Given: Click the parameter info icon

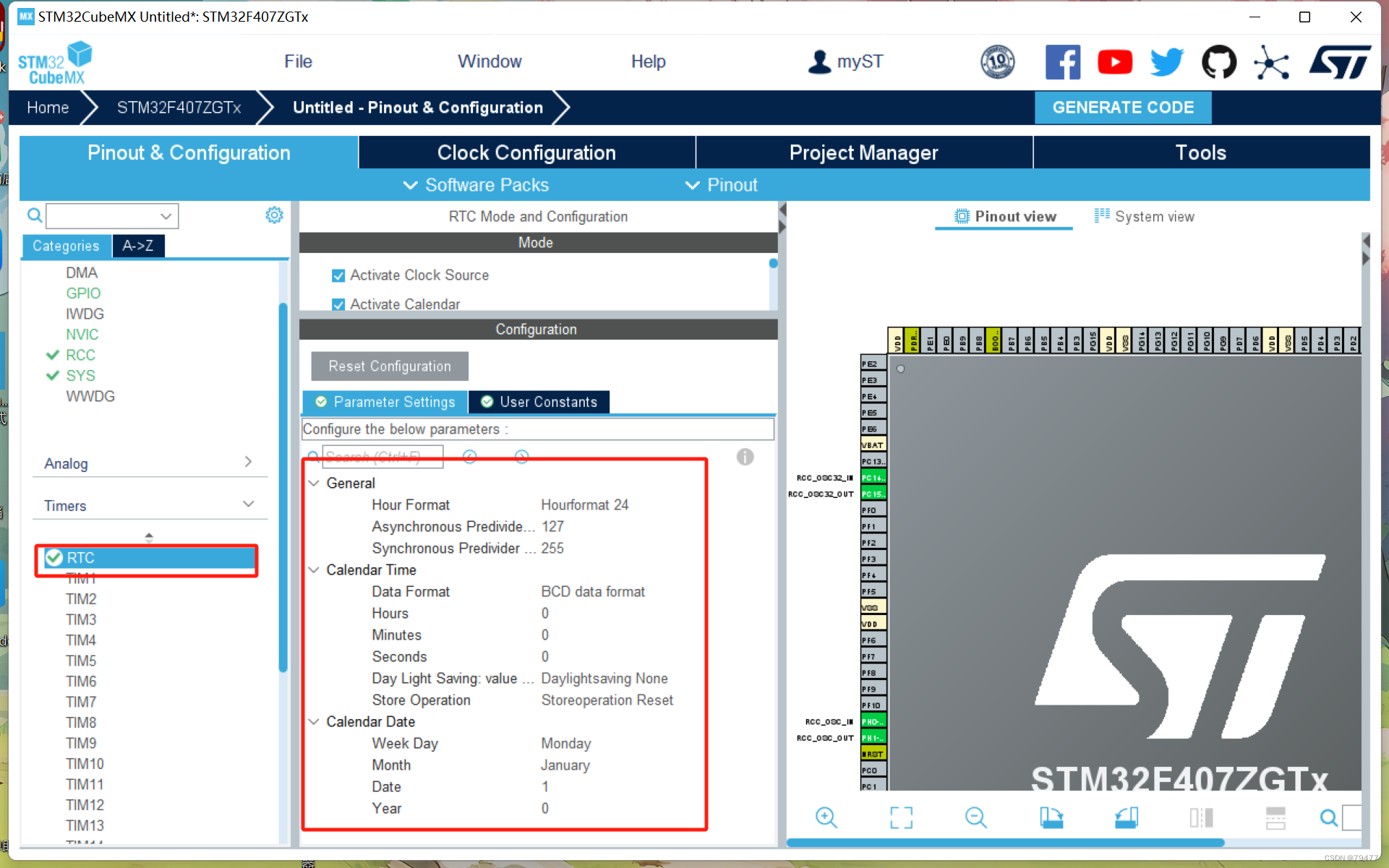Looking at the screenshot, I should pos(745,457).
